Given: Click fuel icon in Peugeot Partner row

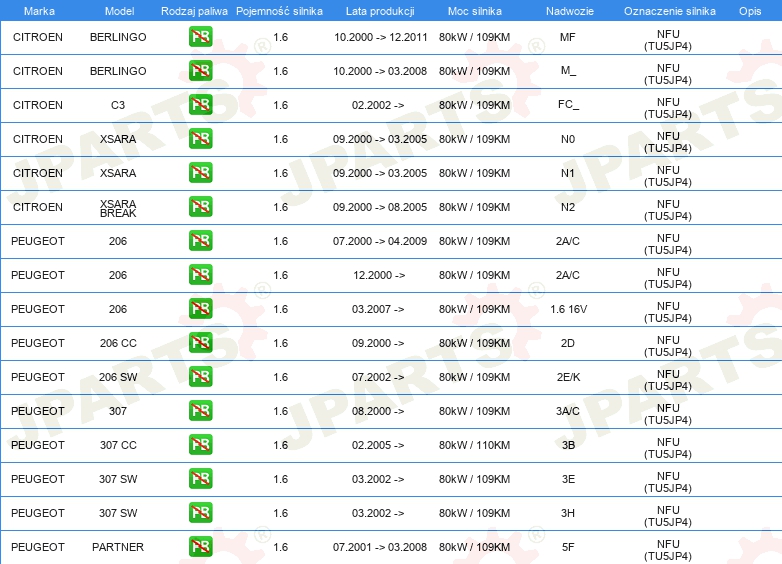Looking at the screenshot, I should (200, 547).
